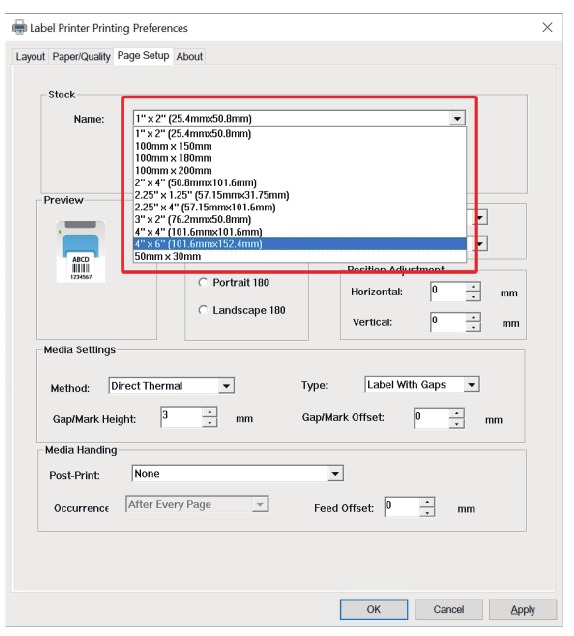Image resolution: width=574 pixels, height=636 pixels.
Task: Click the printer icon in the title bar
Action: click(x=19, y=27)
